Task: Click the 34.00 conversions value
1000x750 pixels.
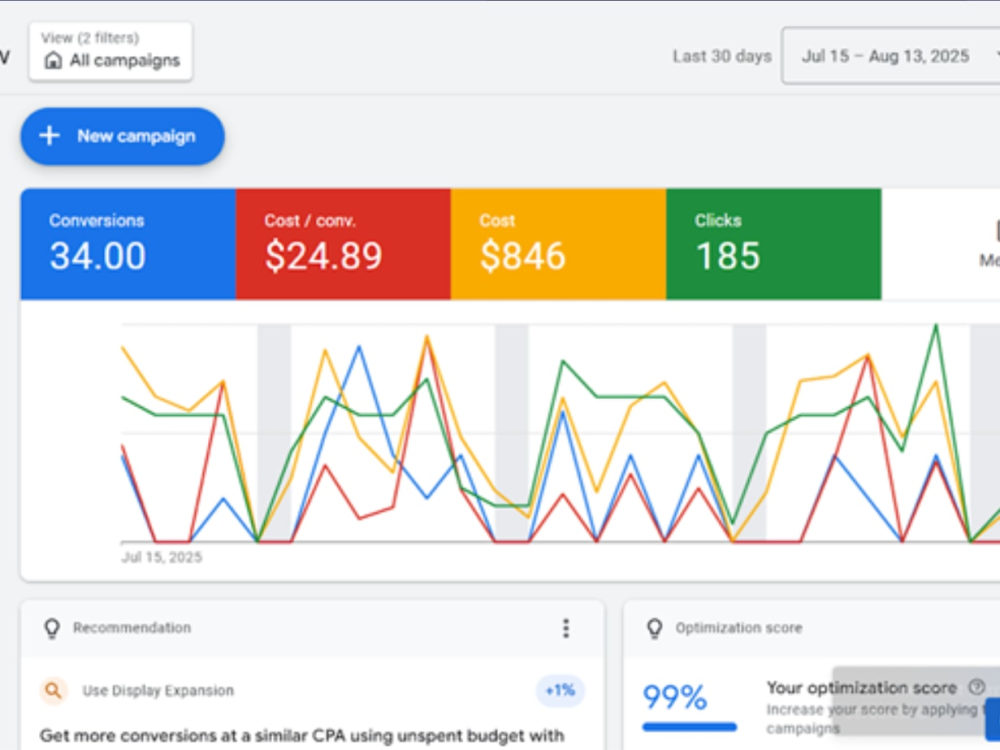Action: click(x=98, y=256)
